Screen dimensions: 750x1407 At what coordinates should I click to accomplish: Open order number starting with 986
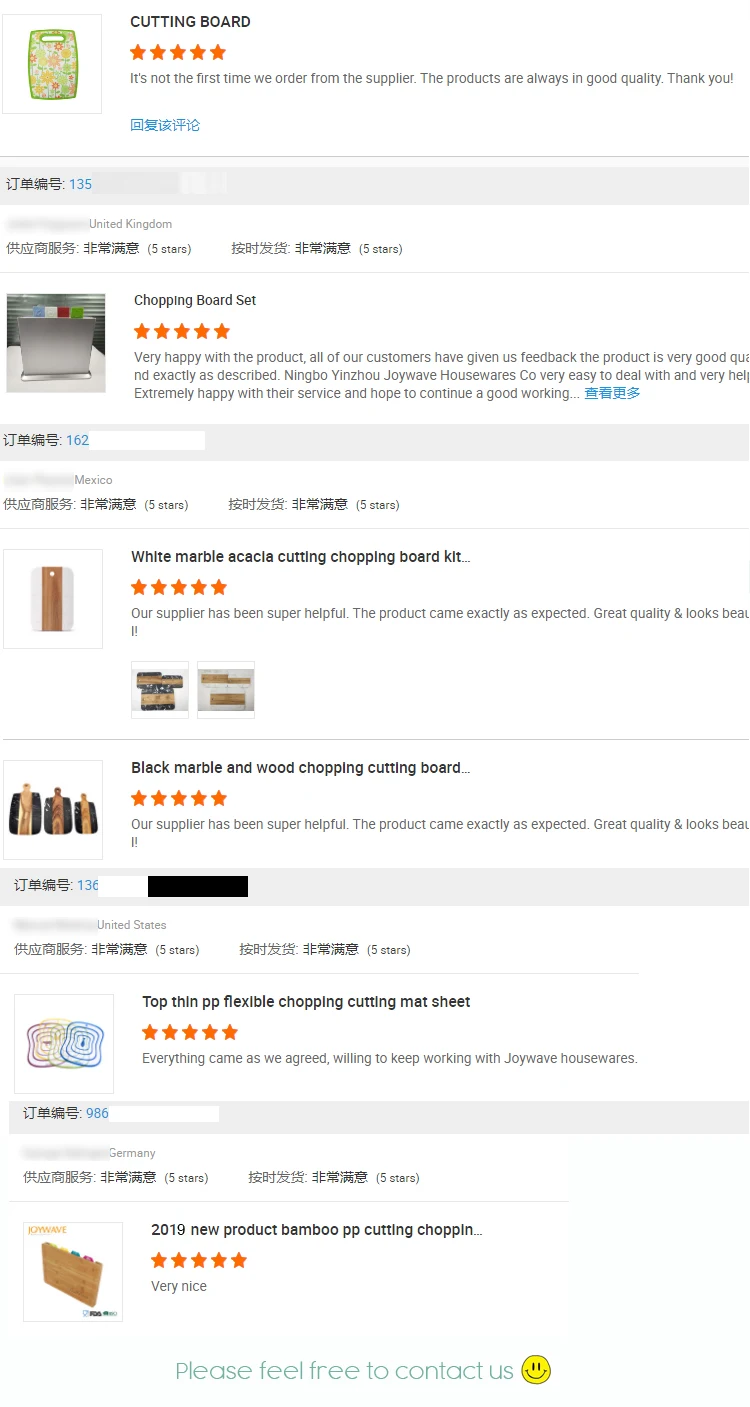point(97,1113)
